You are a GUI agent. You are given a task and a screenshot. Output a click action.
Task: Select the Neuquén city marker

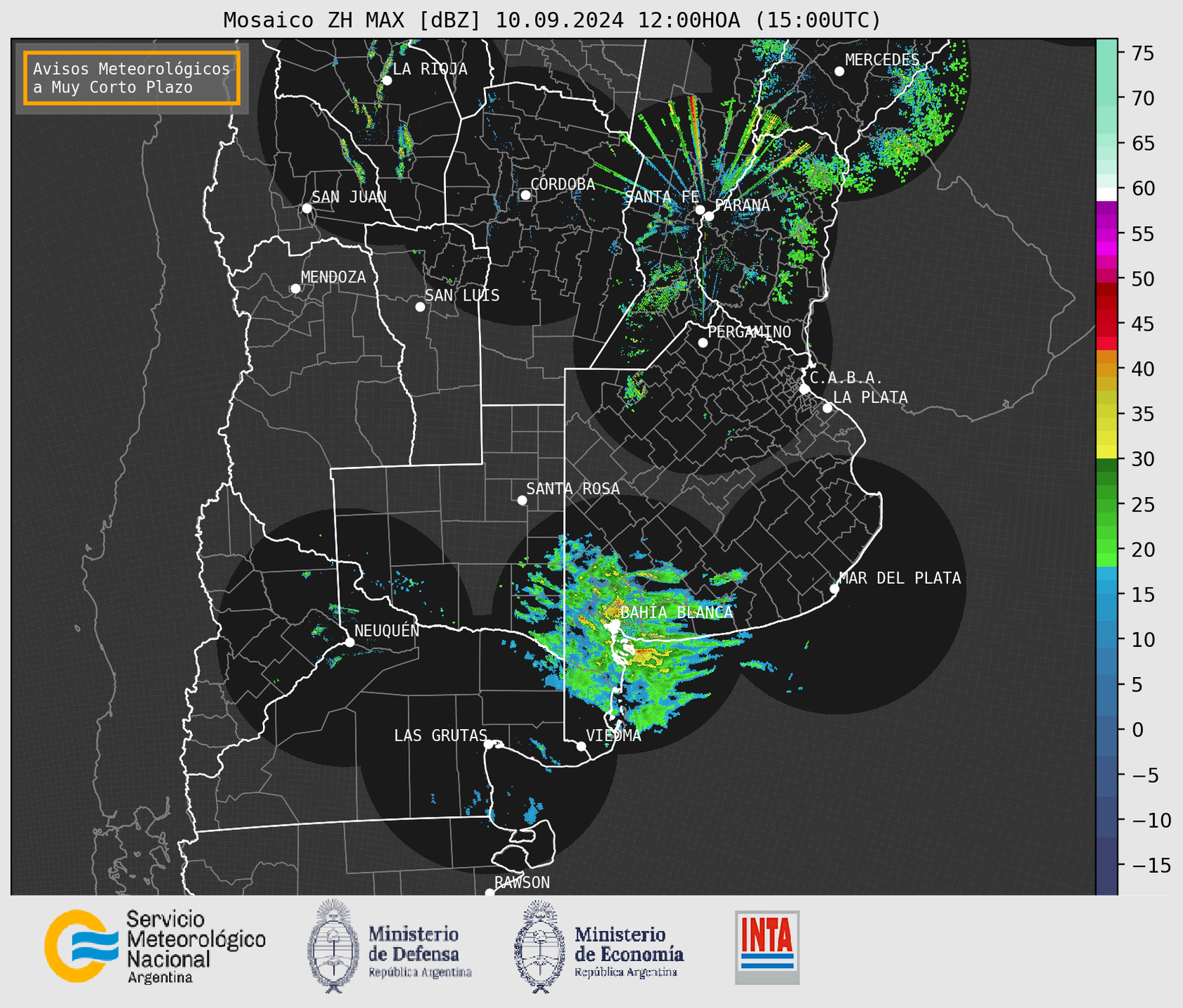pyautogui.click(x=349, y=642)
